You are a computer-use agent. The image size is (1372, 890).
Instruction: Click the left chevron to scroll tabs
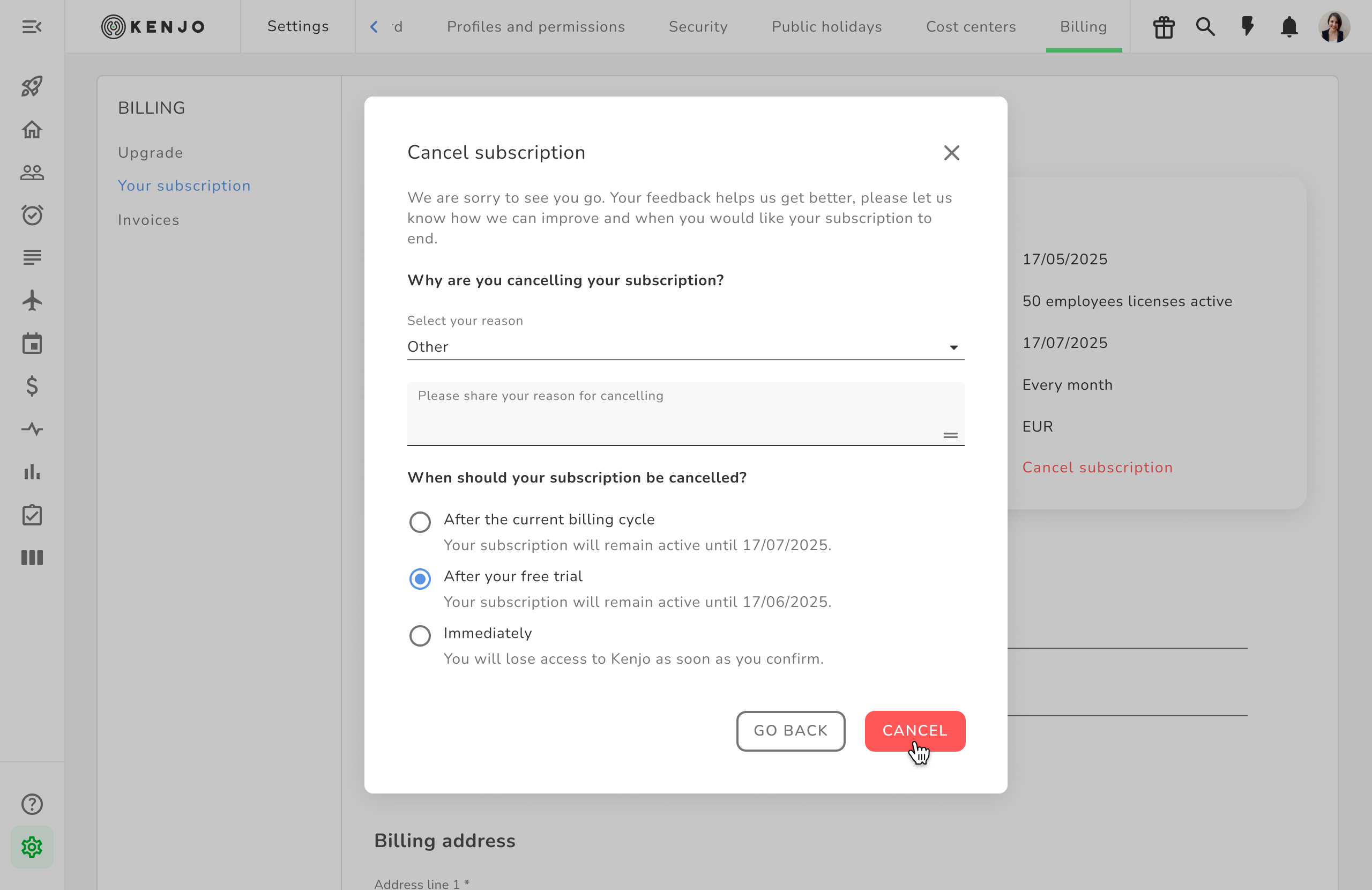[x=374, y=26]
